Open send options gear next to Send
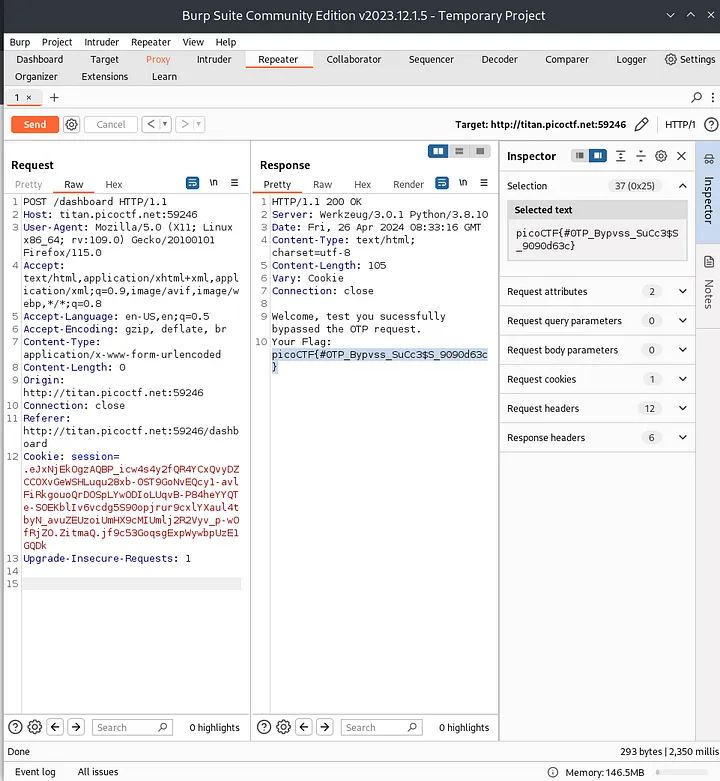The image size is (720, 781). pyautogui.click(x=72, y=125)
